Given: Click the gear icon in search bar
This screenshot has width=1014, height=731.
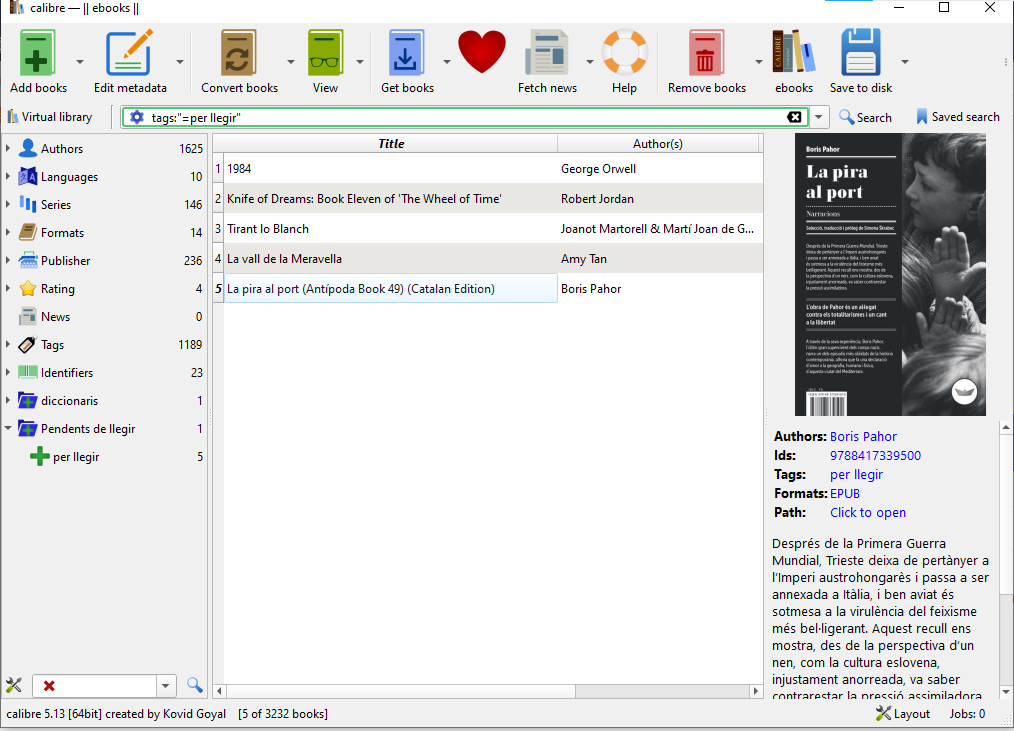Looking at the screenshot, I should click(137, 117).
